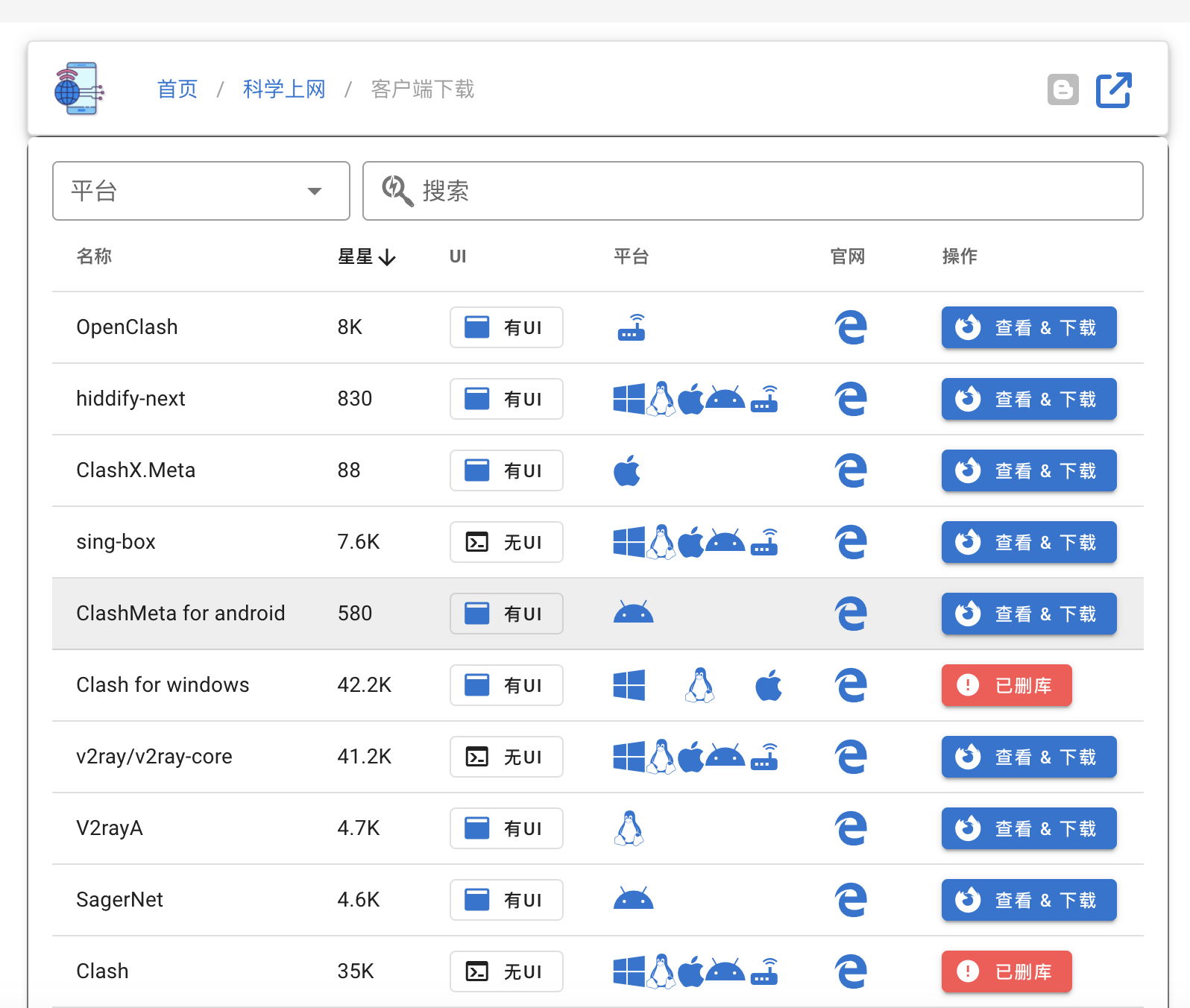Select the 41.2K stars value
Viewport: 1190px width, 1008px height.
pos(364,757)
